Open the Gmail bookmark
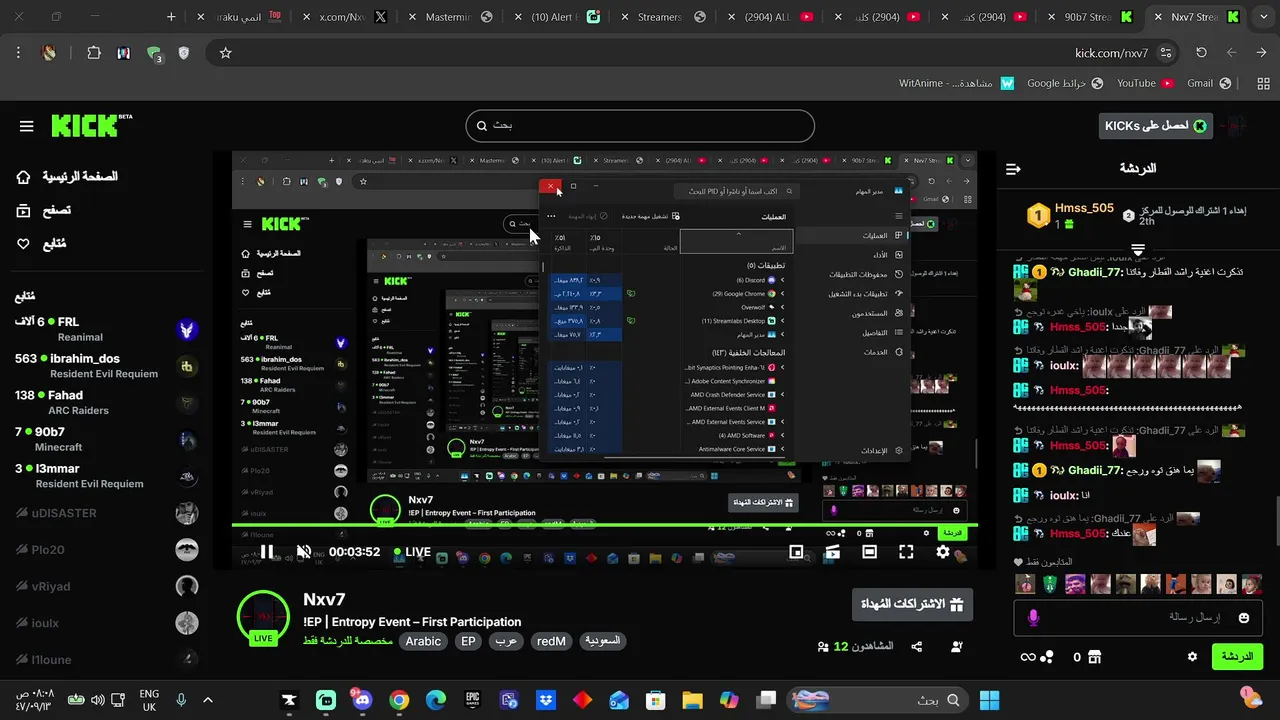Screen dimensions: 1280x720 (1210, 83)
